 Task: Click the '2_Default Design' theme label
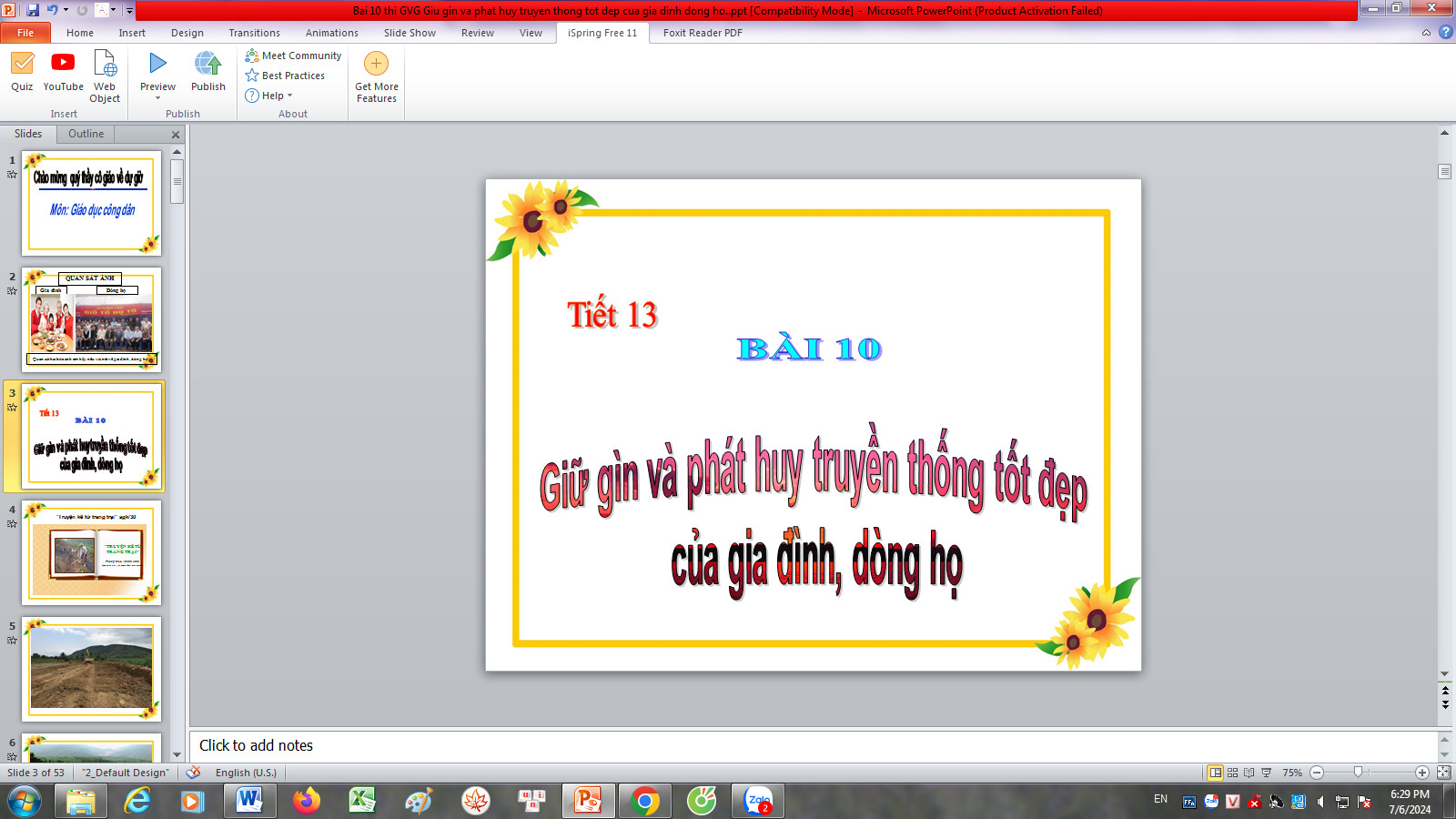(126, 773)
